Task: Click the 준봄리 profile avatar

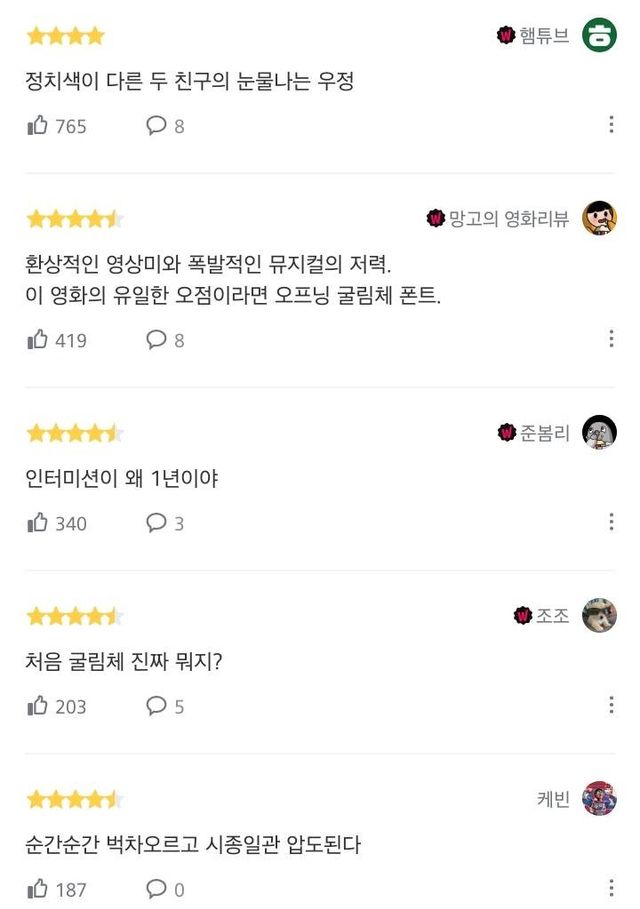Action: (599, 432)
